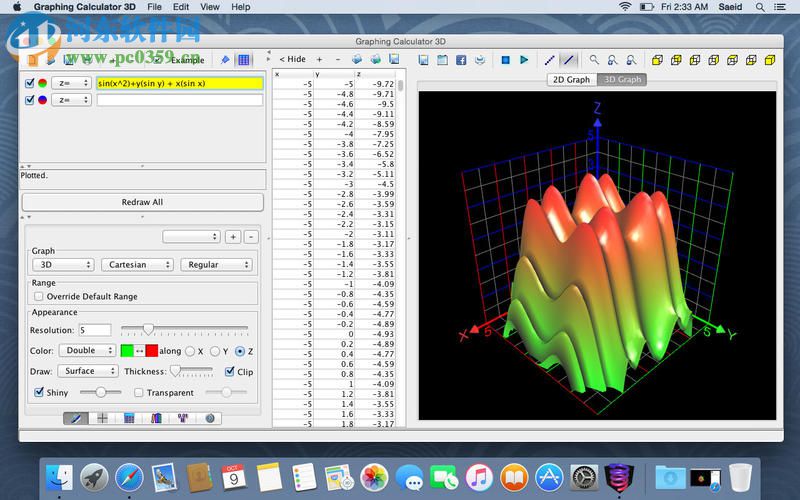Click the Redraw All button
This screenshot has width=800, height=500.
(x=142, y=202)
